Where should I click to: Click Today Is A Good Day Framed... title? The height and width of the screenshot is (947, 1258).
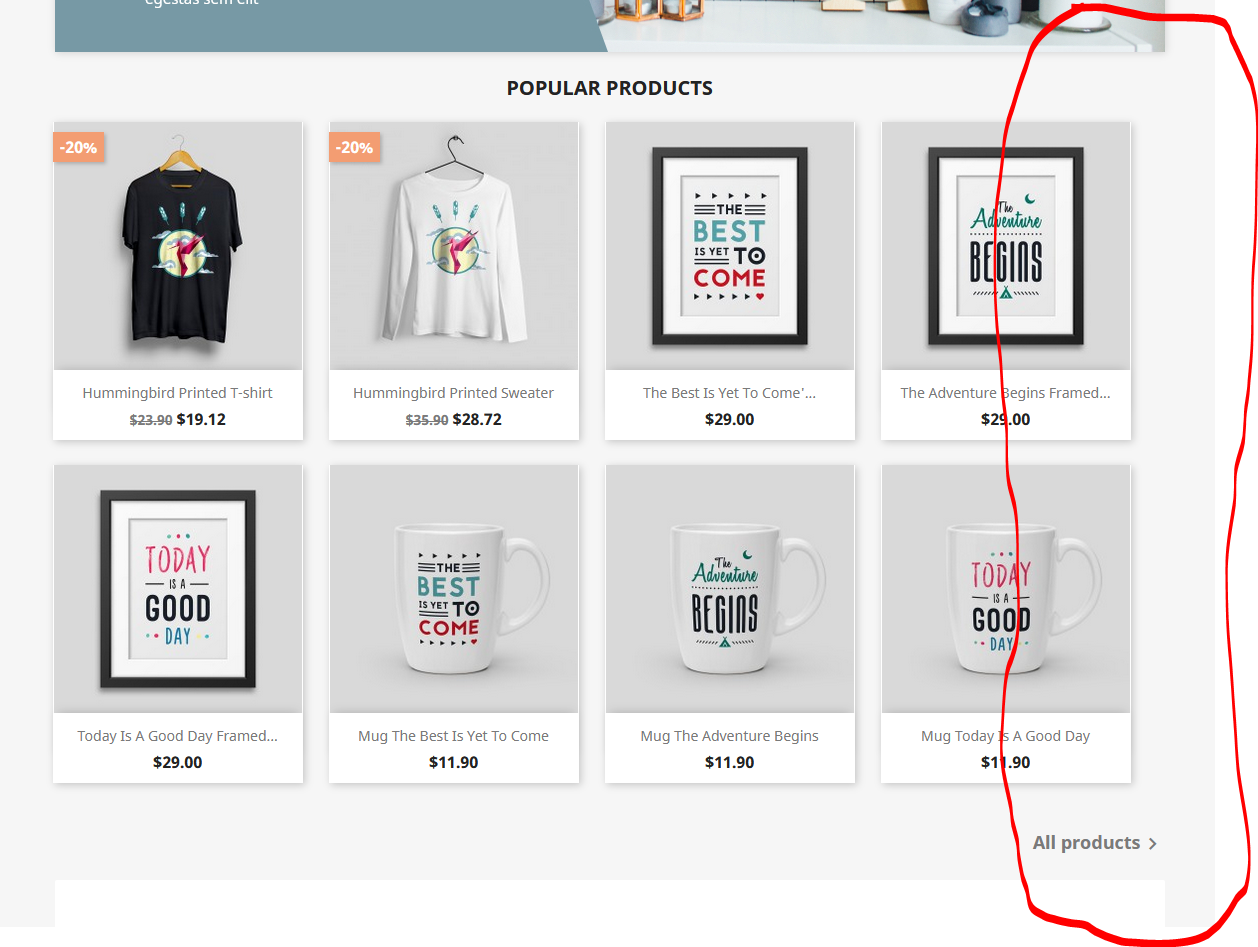point(177,736)
